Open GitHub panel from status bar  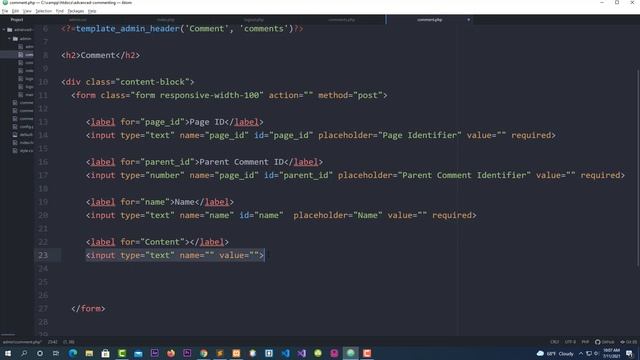coord(604,342)
